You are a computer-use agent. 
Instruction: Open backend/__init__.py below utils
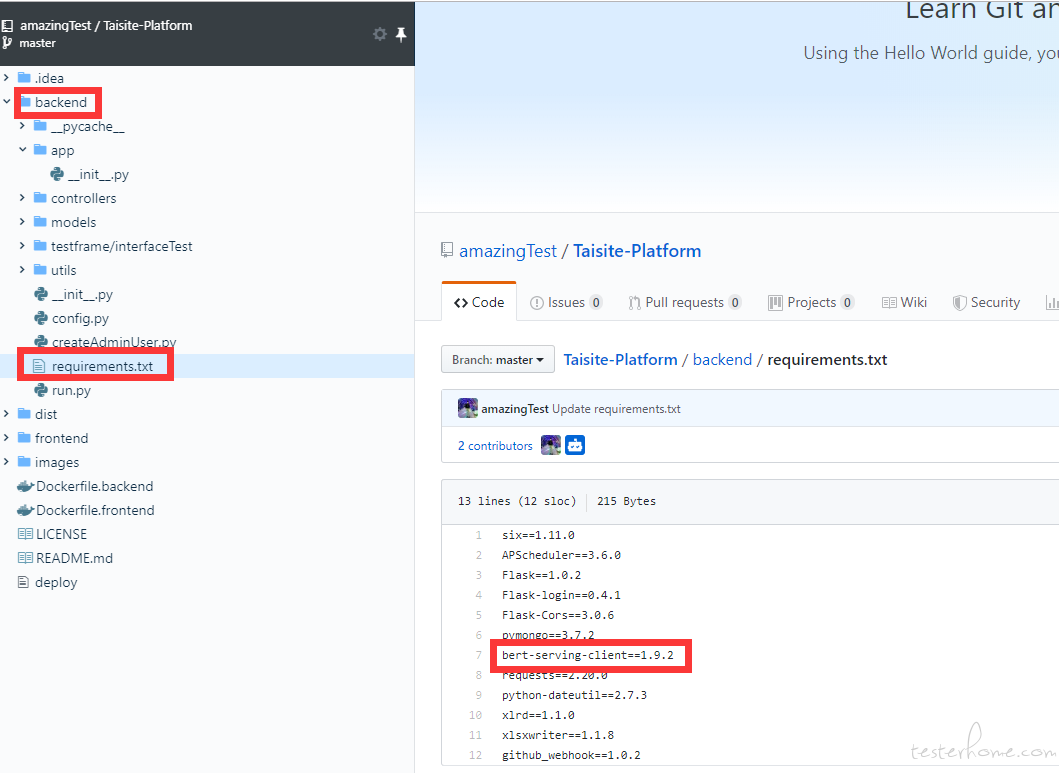pos(82,294)
